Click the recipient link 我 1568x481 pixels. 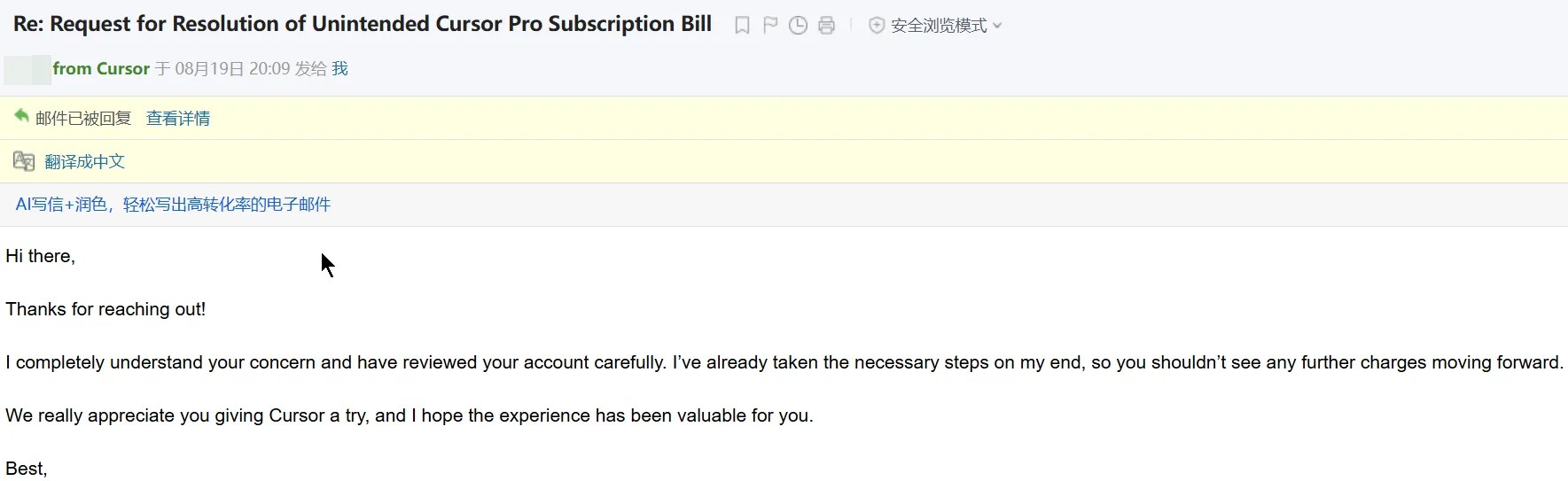(339, 69)
